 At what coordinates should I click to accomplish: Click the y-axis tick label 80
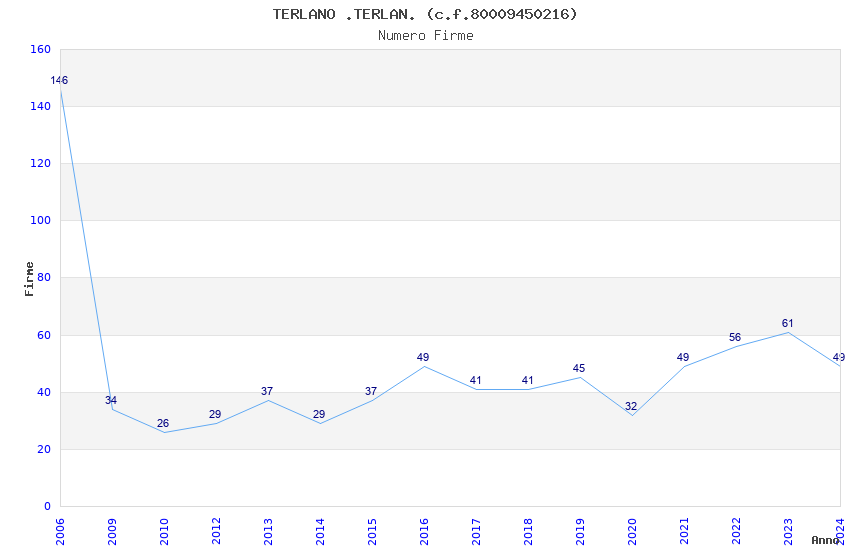click(x=43, y=277)
